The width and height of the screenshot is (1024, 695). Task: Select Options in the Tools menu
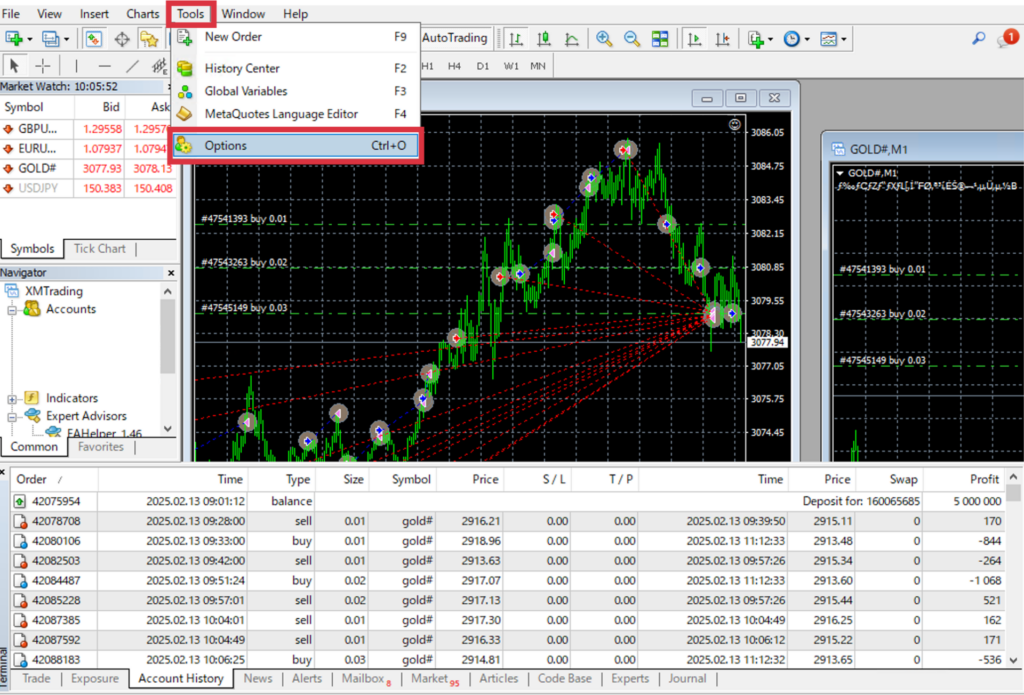296,146
